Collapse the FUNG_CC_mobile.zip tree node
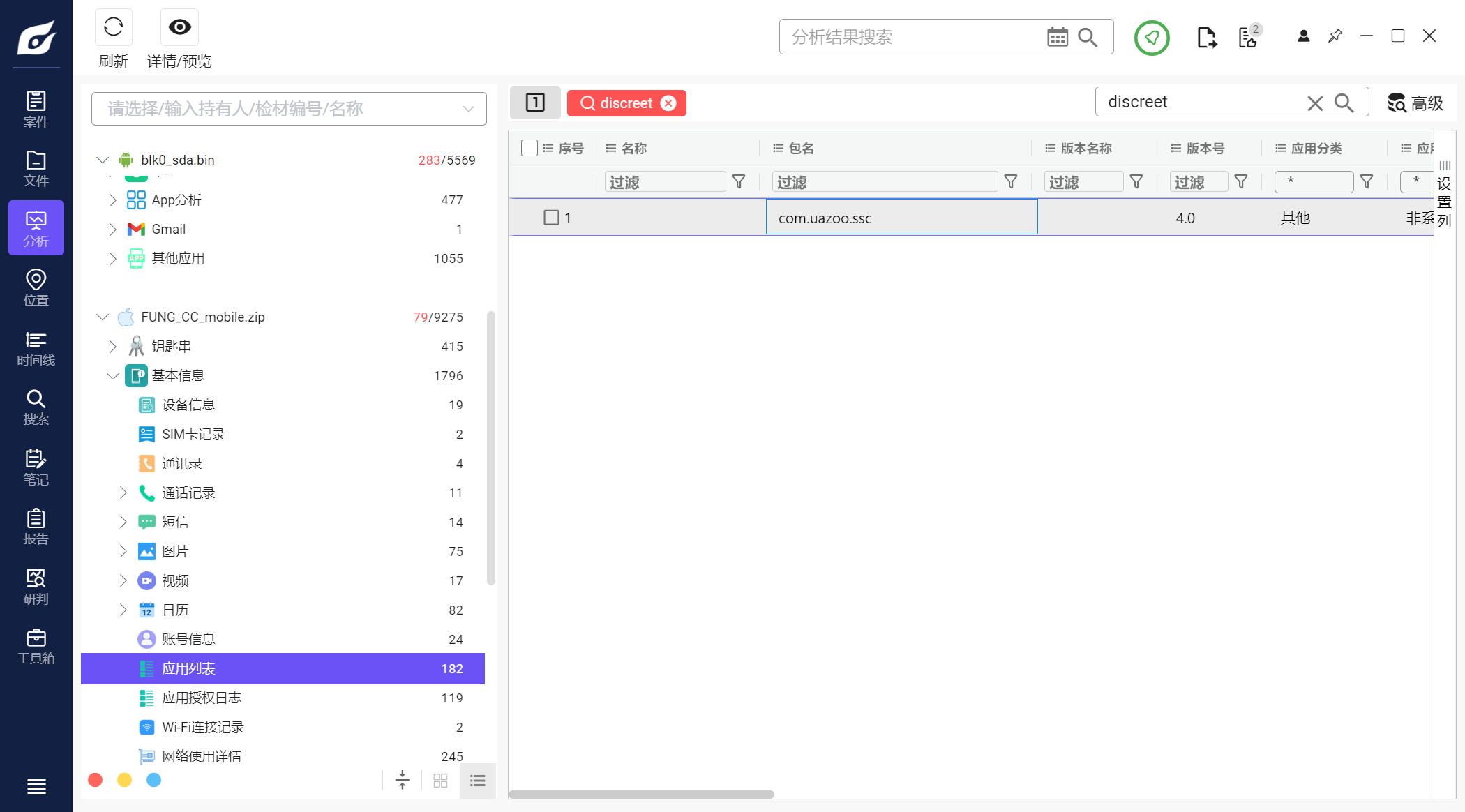This screenshot has width=1465, height=812. pyautogui.click(x=103, y=317)
